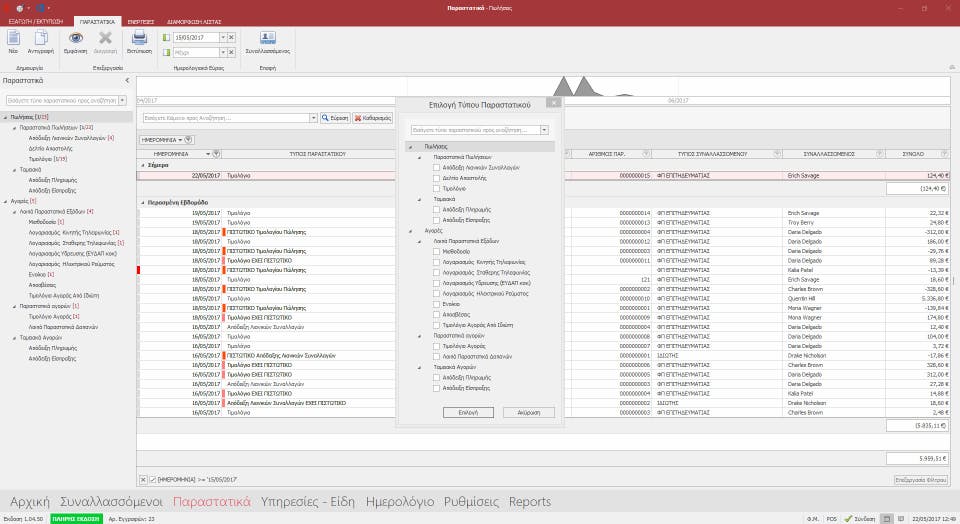
Task: Clear the 15/05/2017 from-date with X
Action: (x=231, y=37)
